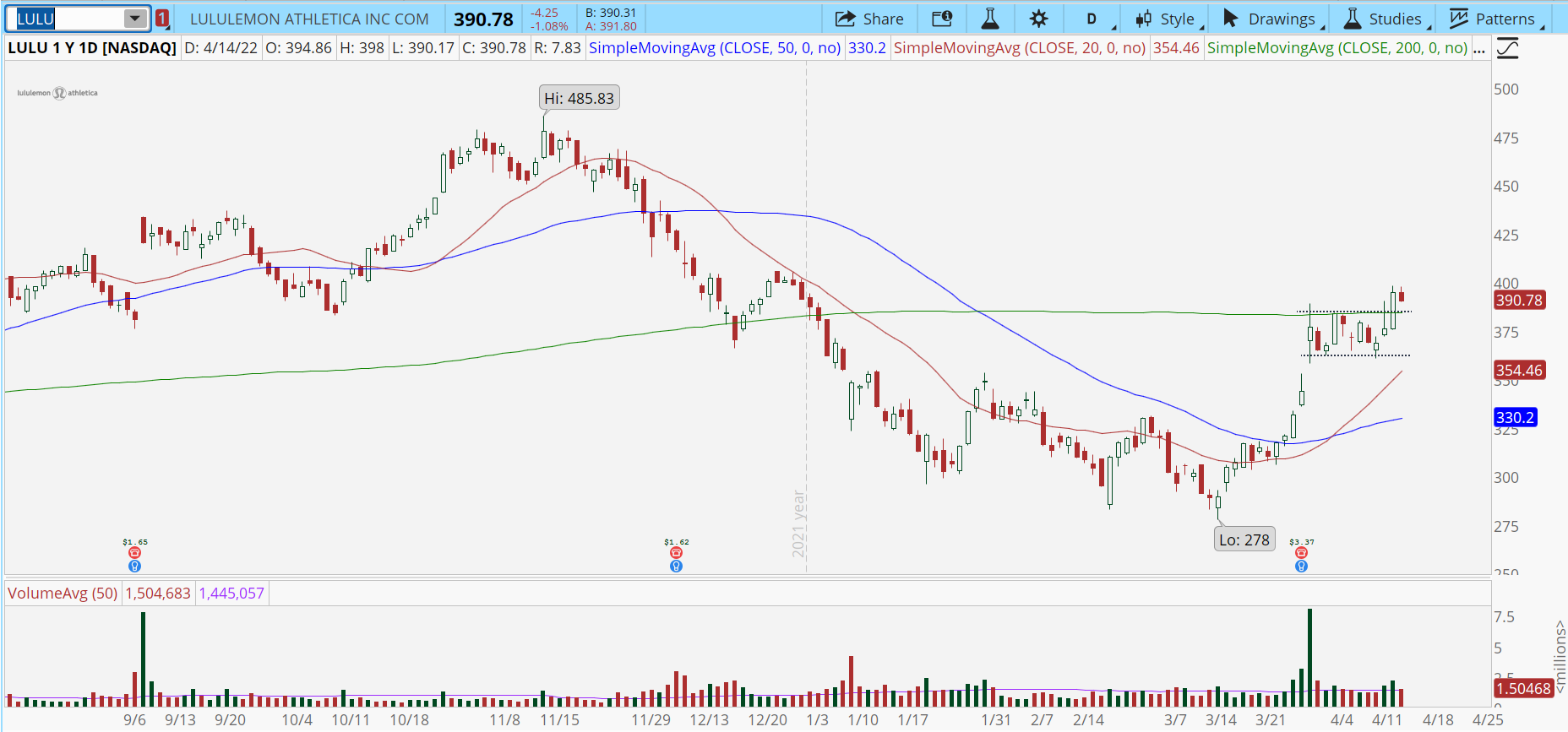Click the Lo: 278 price bubble
Image resolution: width=1568 pixels, height=732 pixels.
pyautogui.click(x=1244, y=540)
